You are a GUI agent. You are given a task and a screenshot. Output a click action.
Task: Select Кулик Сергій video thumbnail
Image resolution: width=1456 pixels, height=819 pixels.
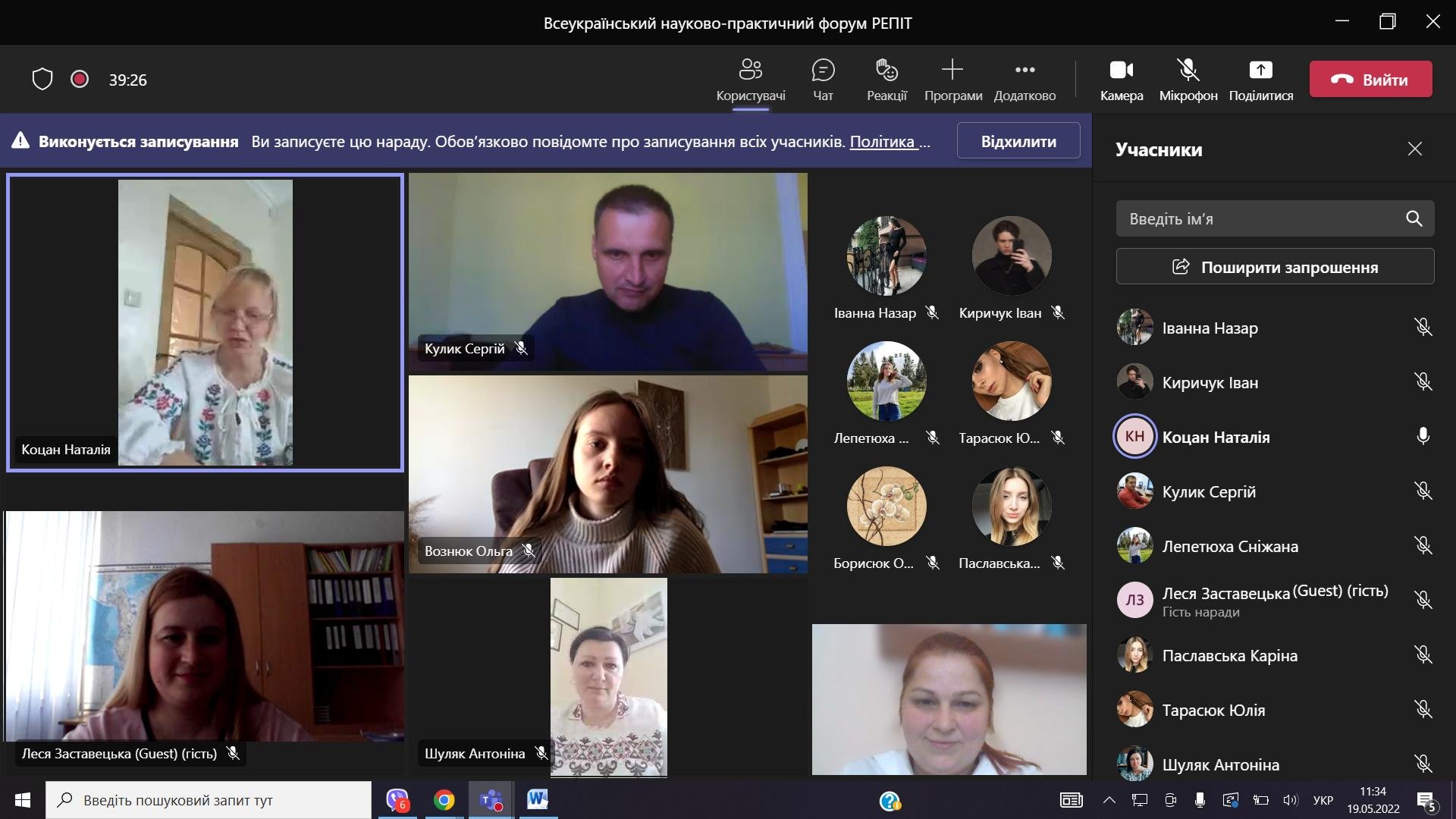point(607,271)
